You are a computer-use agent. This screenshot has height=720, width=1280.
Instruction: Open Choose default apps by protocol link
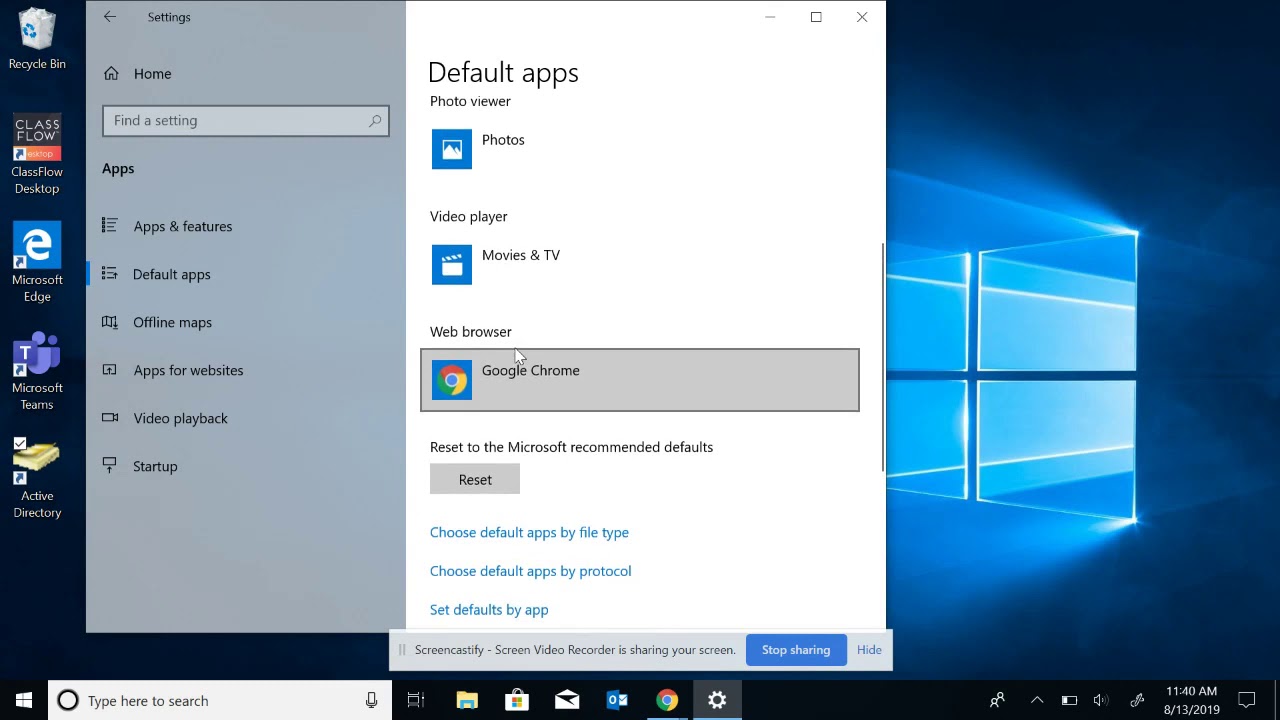point(530,571)
